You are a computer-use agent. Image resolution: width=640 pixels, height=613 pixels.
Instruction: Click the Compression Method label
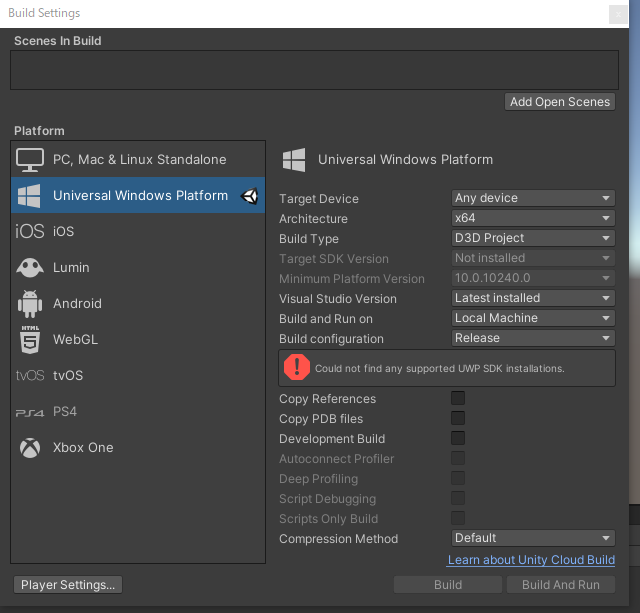coord(338,539)
